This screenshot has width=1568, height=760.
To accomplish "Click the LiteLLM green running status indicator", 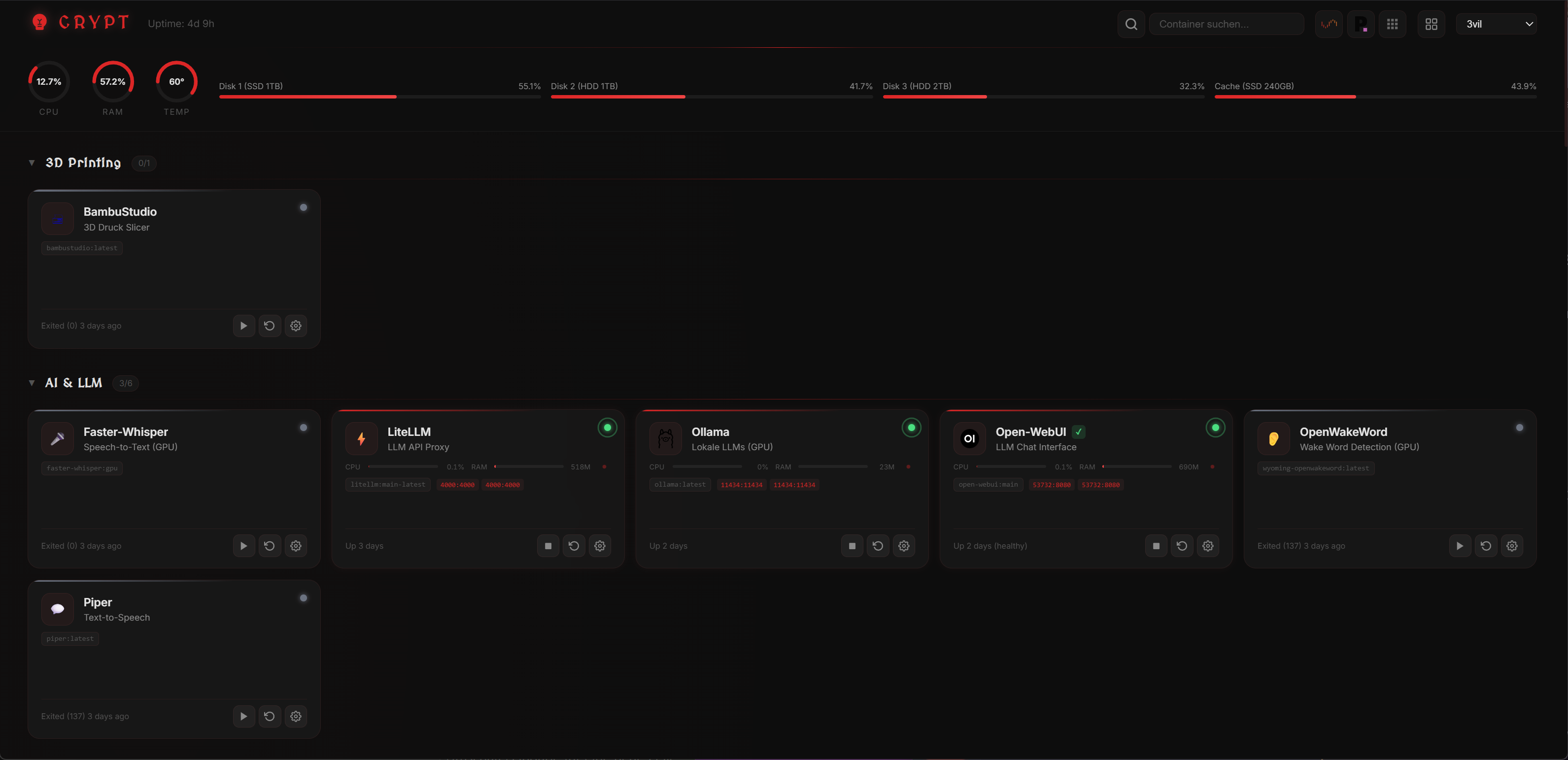I will tap(608, 428).
